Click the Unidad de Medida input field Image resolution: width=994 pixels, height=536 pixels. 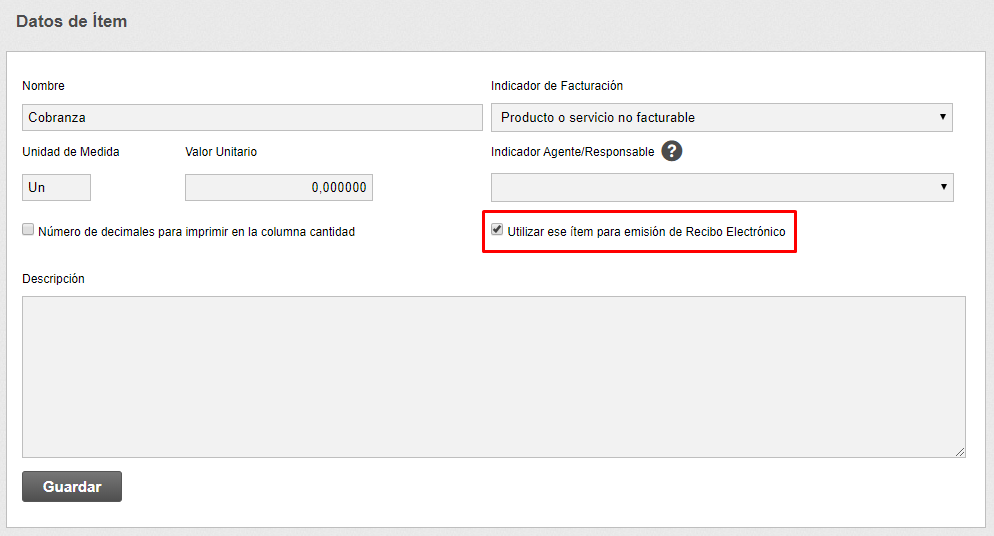(x=56, y=187)
